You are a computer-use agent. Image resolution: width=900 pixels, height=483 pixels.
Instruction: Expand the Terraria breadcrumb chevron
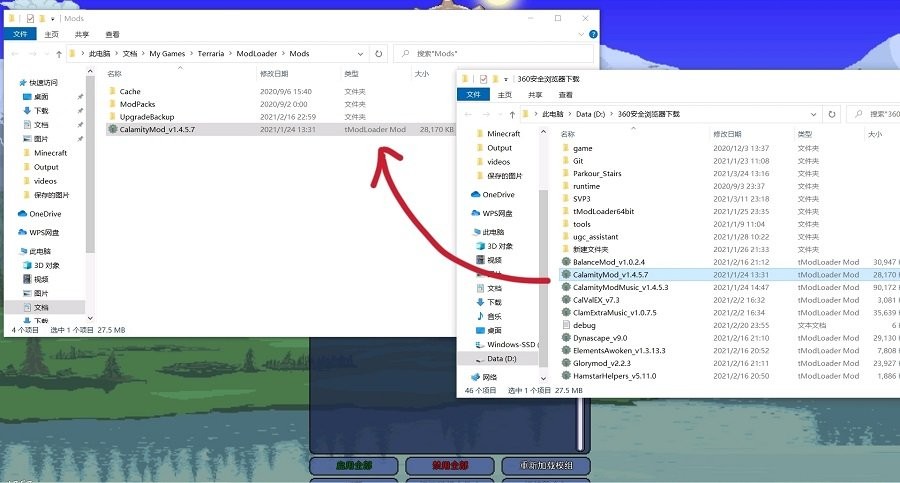230,53
